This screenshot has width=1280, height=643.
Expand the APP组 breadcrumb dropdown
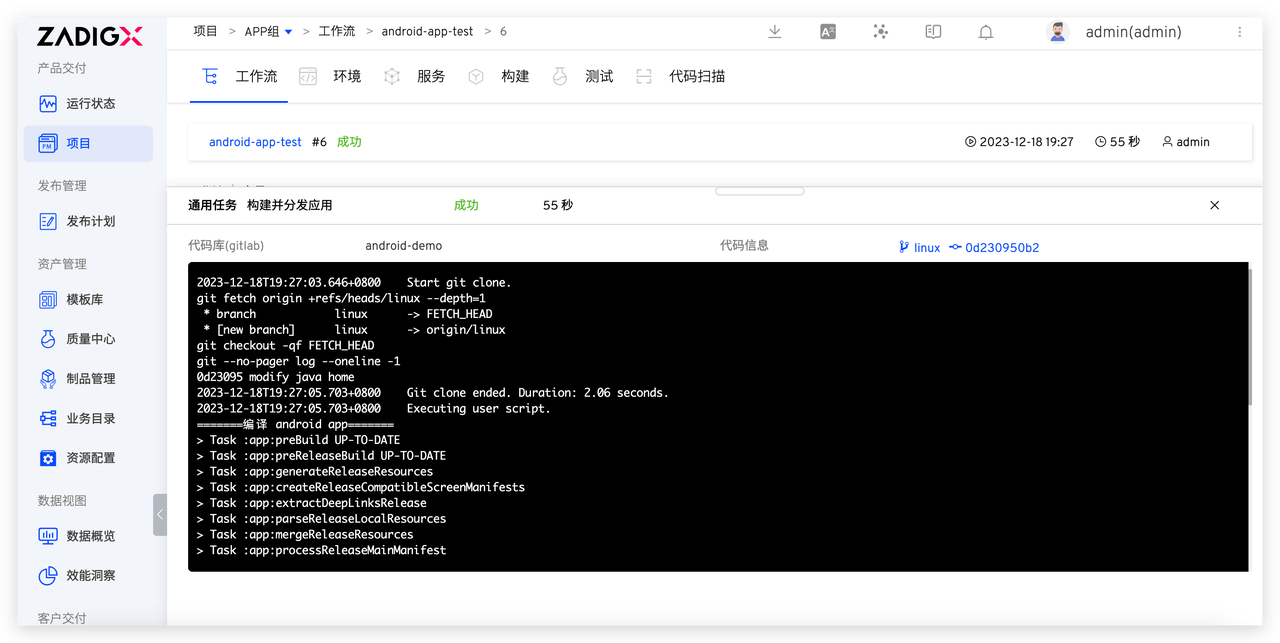(289, 32)
